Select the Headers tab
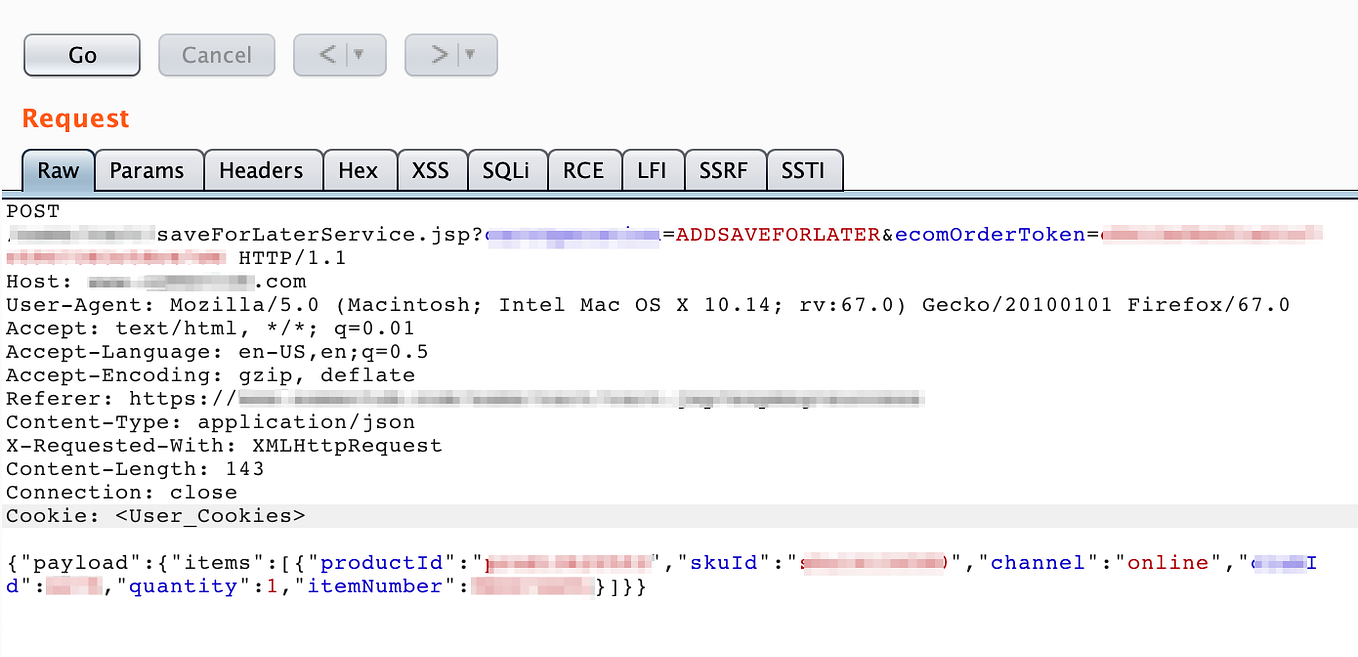The width and height of the screenshot is (1358, 657). pyautogui.click(x=261, y=170)
